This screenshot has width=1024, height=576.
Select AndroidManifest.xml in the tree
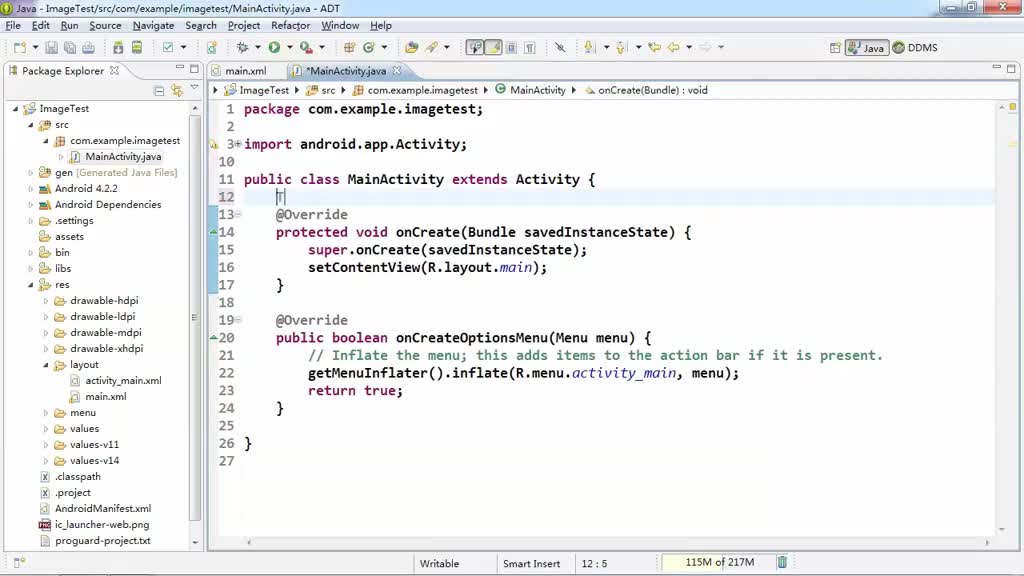point(103,509)
